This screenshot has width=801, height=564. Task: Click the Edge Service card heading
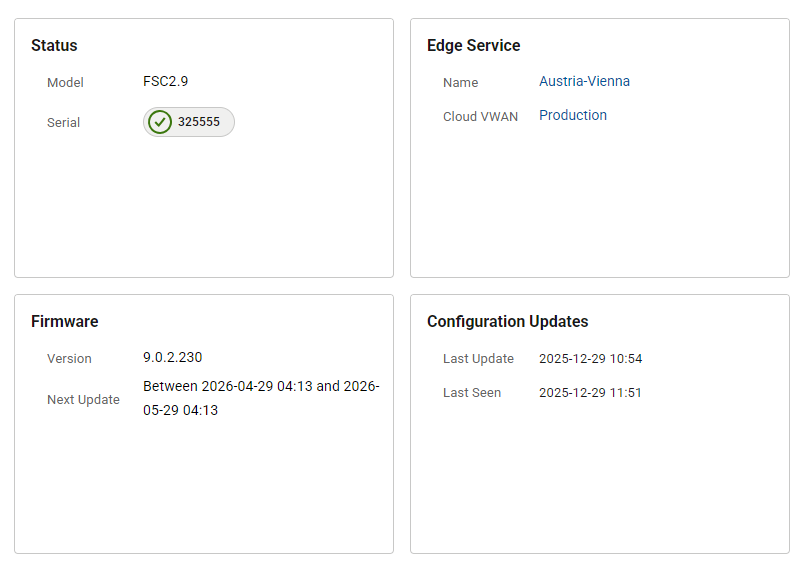coord(473,45)
